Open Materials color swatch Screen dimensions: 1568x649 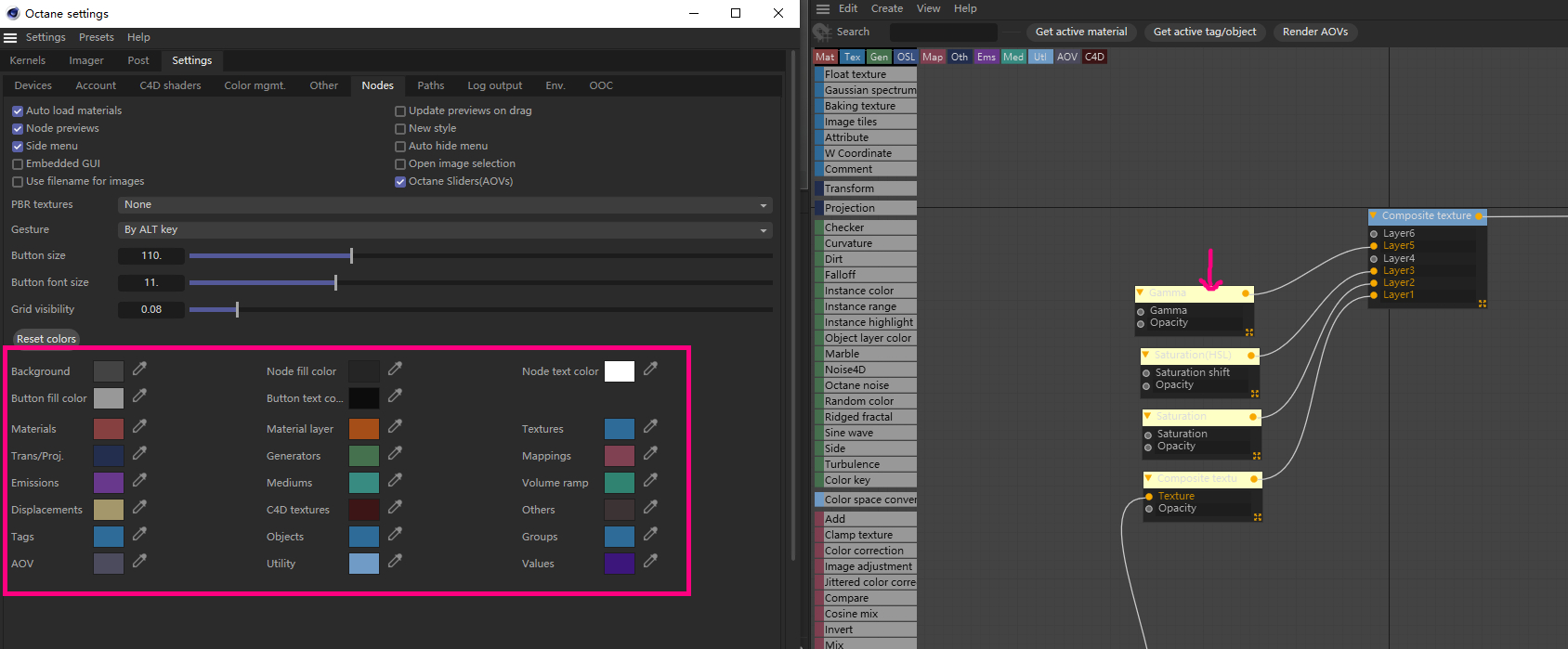[x=109, y=429]
